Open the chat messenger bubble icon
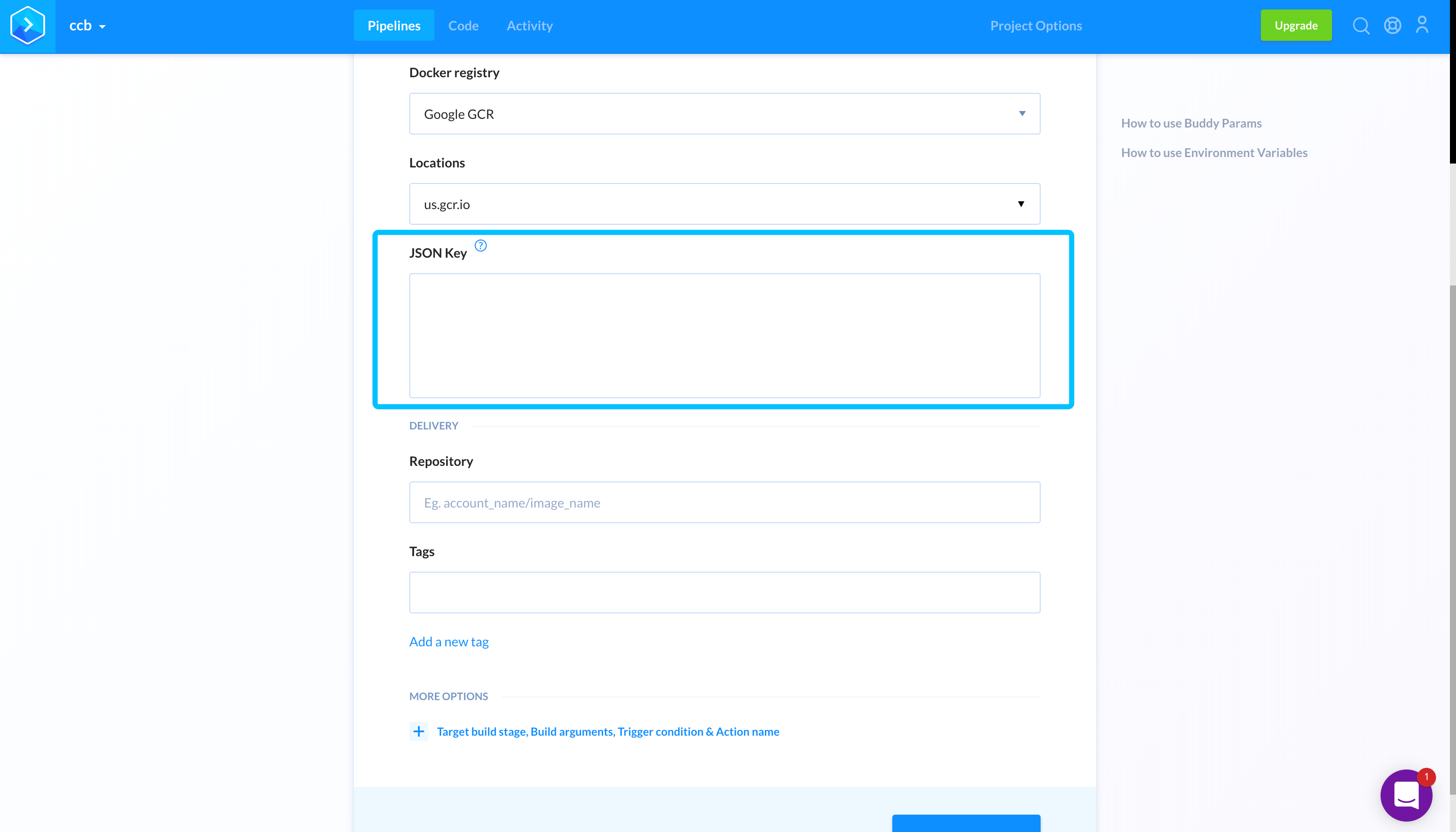 click(x=1406, y=795)
